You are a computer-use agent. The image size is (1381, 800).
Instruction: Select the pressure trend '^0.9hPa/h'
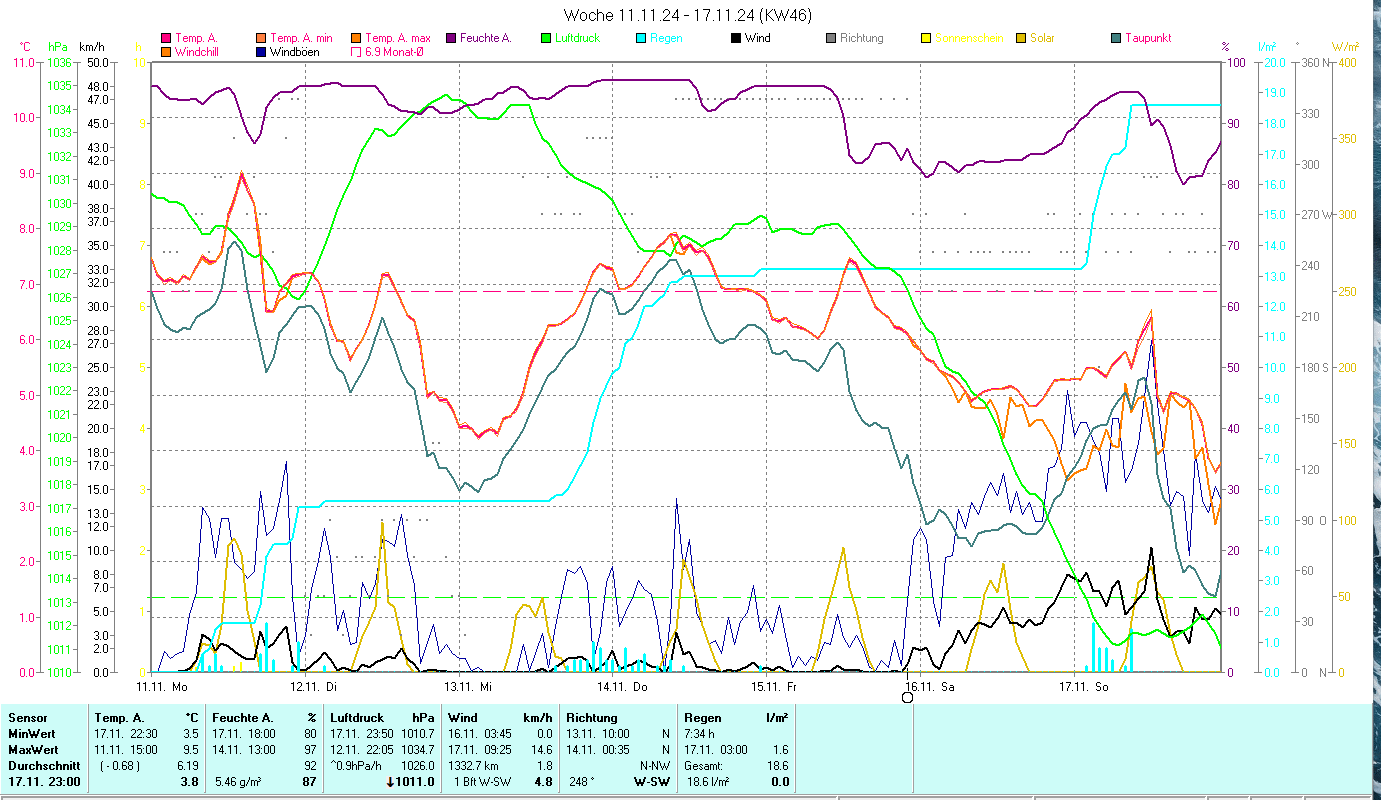358,766
